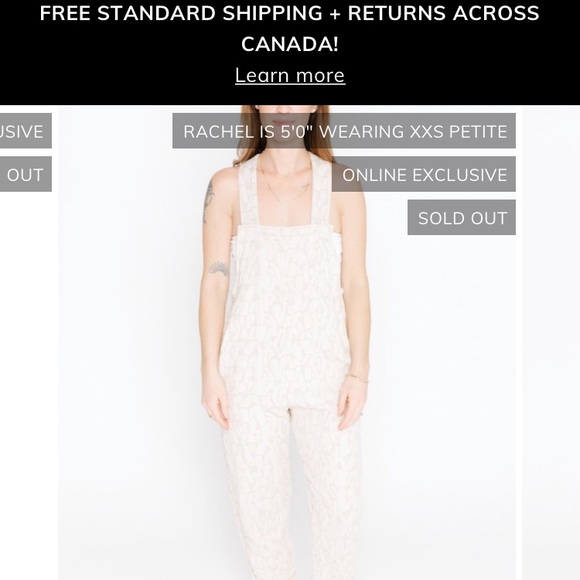Screen dimensions: 580x580
Task: Select the full Online Exclusive badge
Action: 424,174
